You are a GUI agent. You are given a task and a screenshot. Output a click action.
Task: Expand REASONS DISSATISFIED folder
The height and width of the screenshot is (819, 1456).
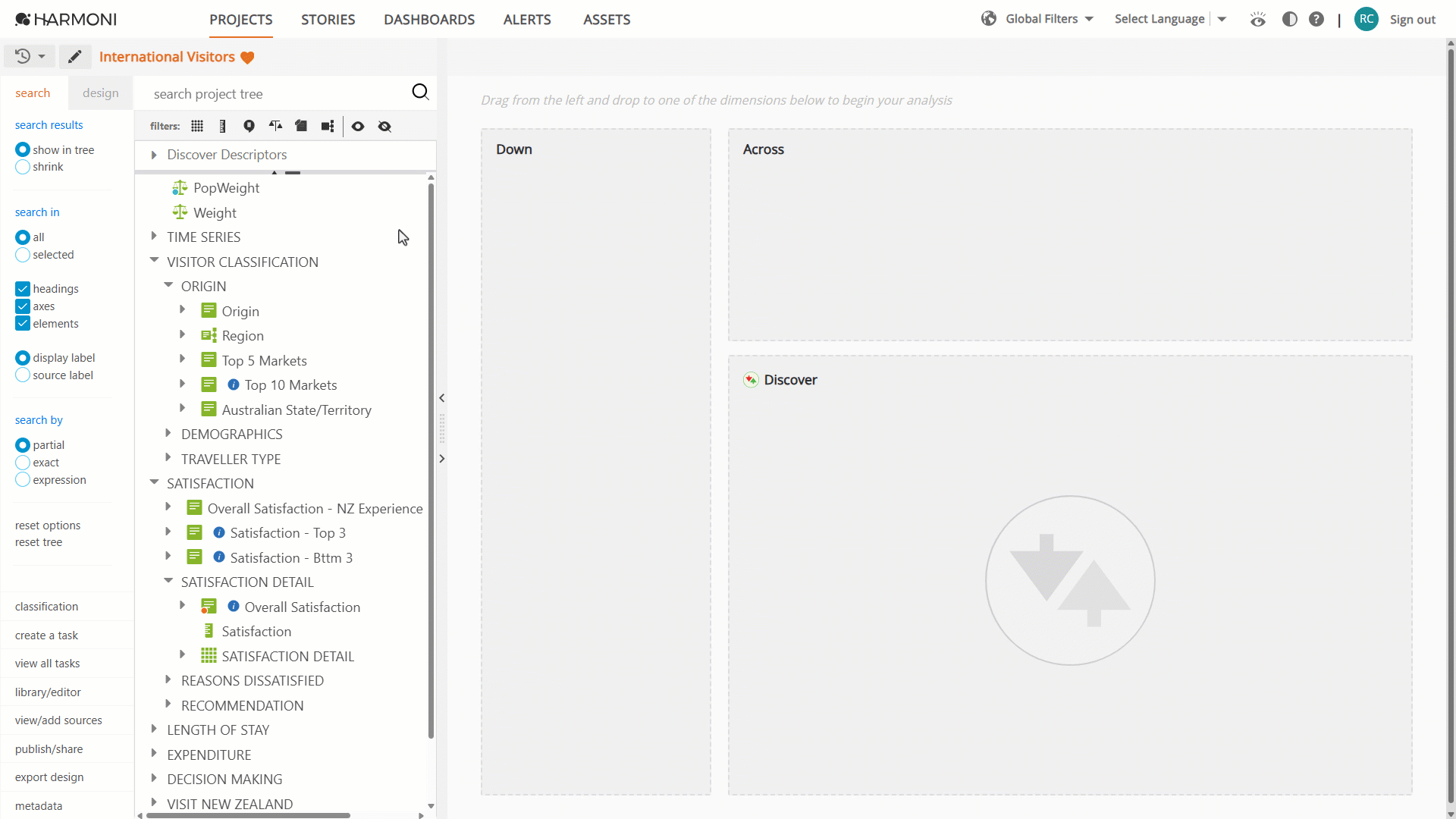click(168, 679)
